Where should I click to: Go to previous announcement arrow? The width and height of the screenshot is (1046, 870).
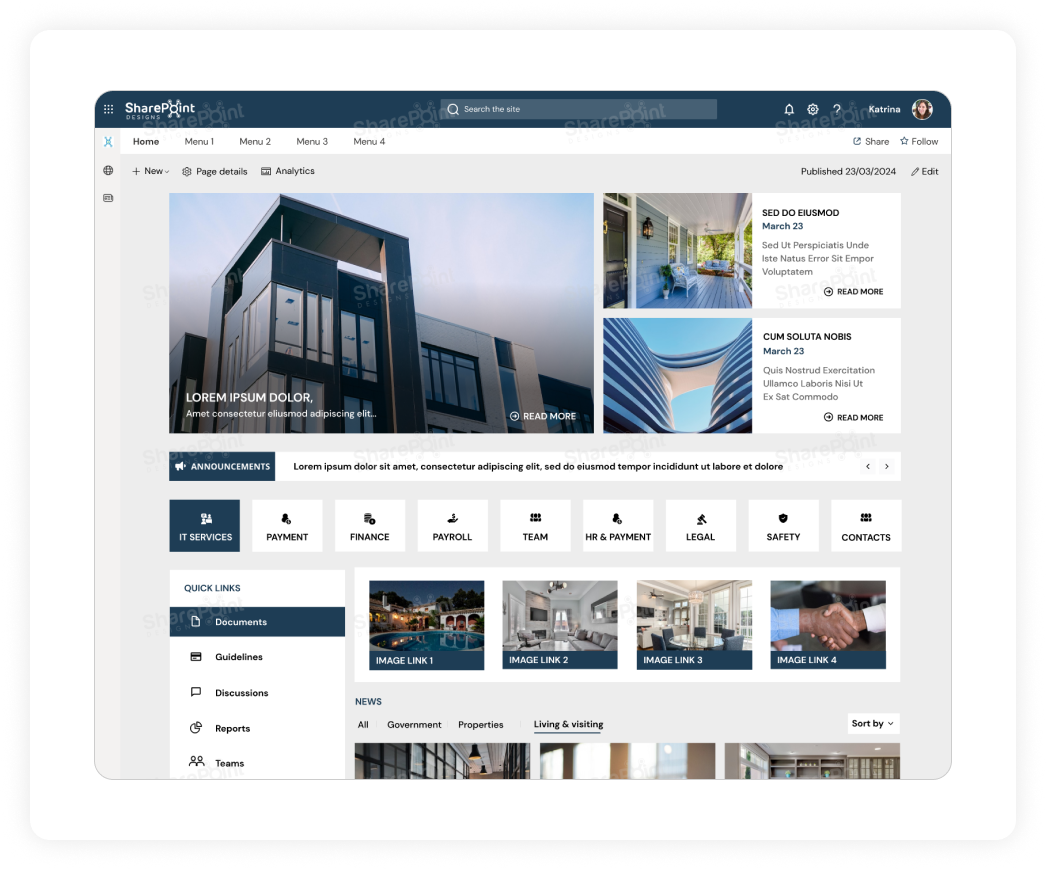coord(868,466)
